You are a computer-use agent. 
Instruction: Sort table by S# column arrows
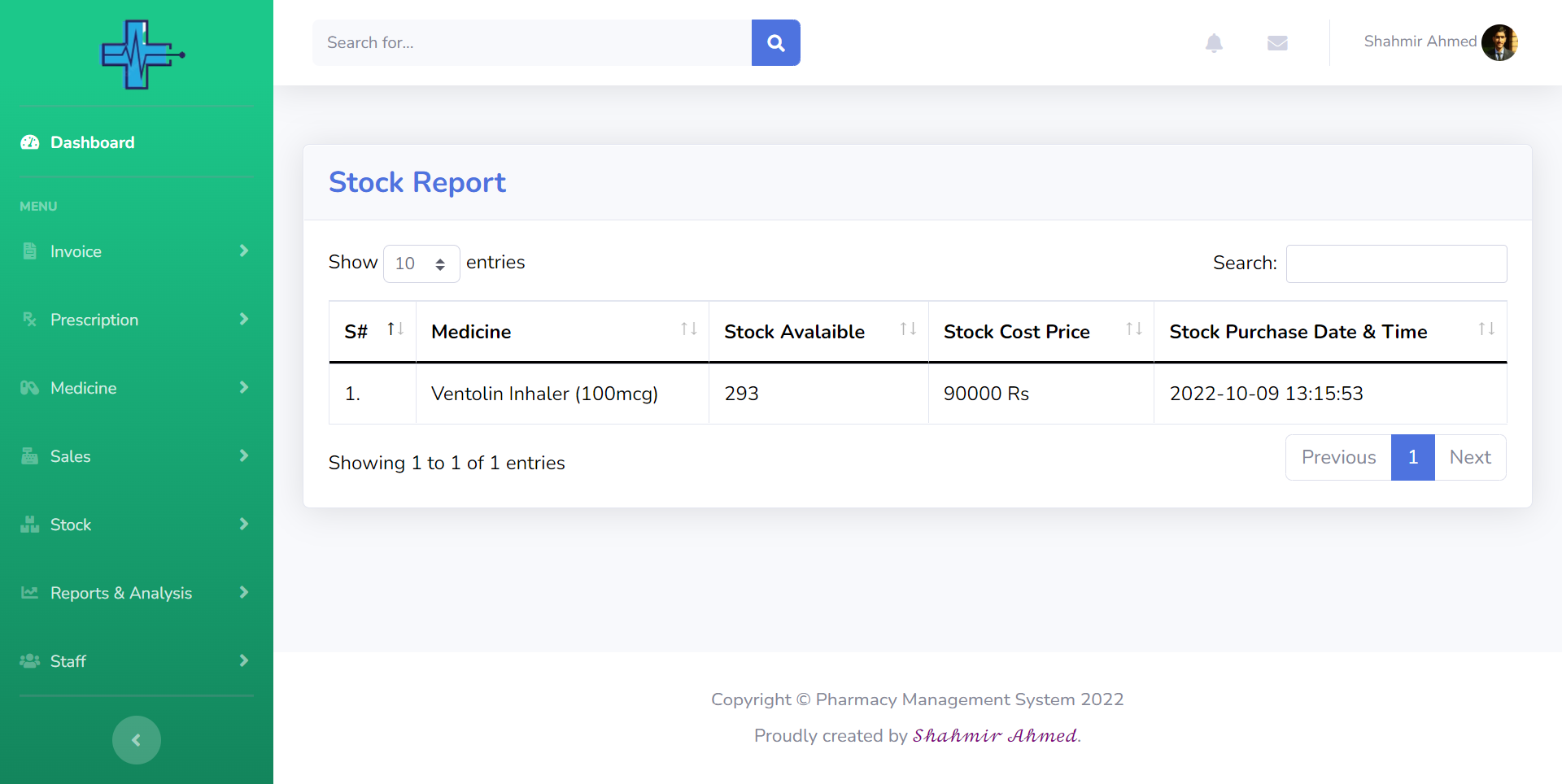point(395,329)
